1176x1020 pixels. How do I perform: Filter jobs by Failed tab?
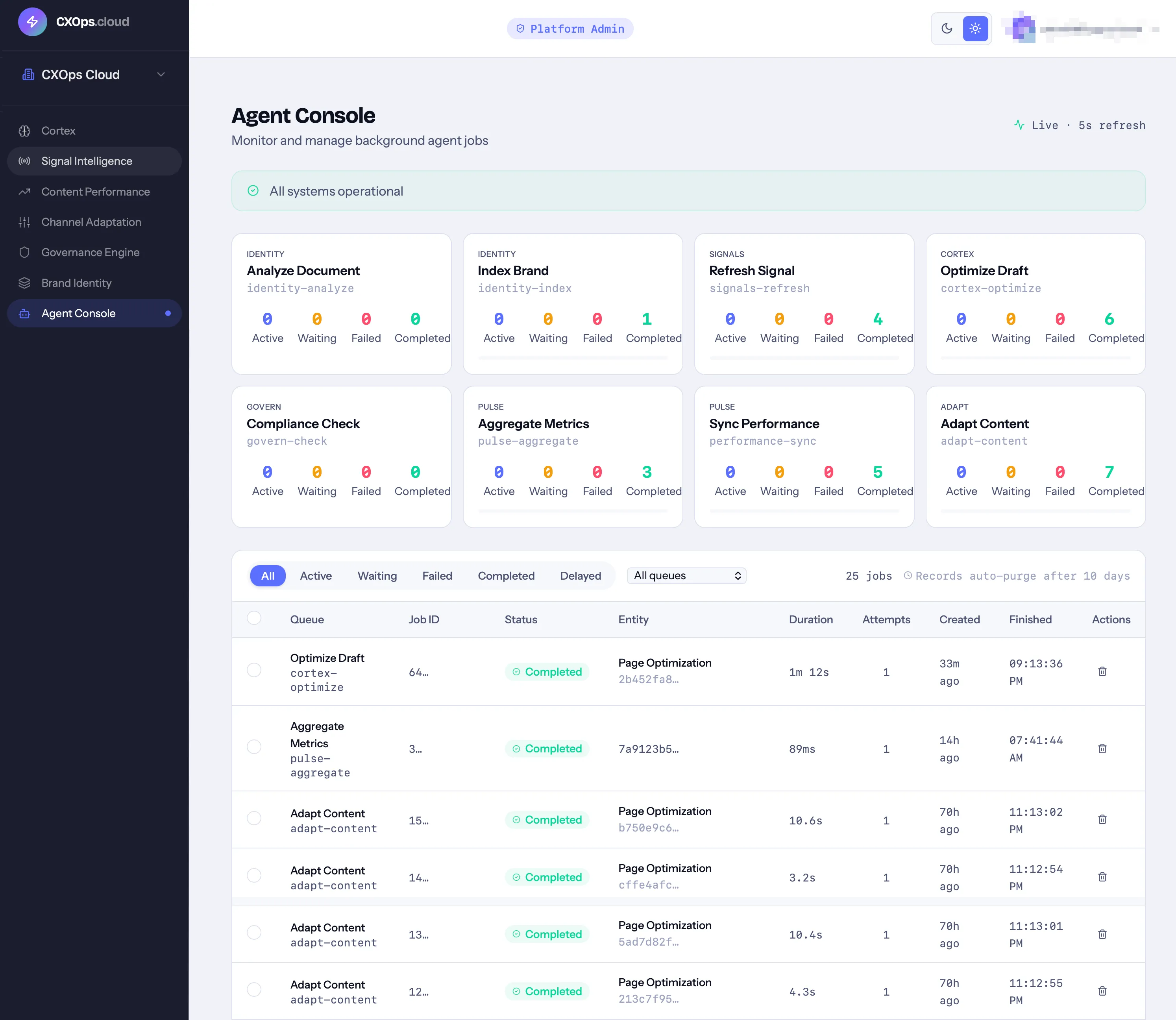[437, 575]
